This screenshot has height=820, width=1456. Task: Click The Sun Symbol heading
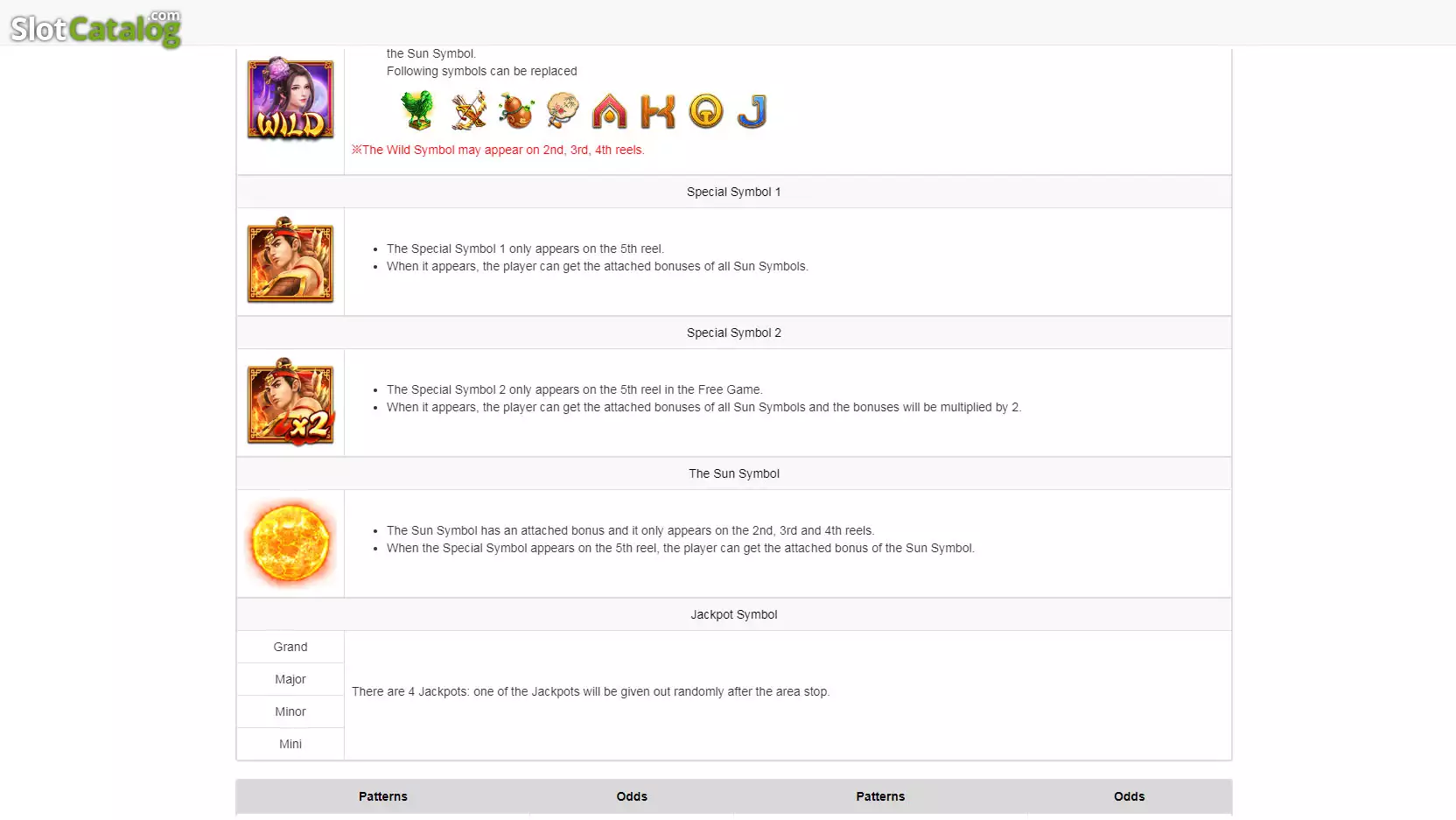(733, 473)
